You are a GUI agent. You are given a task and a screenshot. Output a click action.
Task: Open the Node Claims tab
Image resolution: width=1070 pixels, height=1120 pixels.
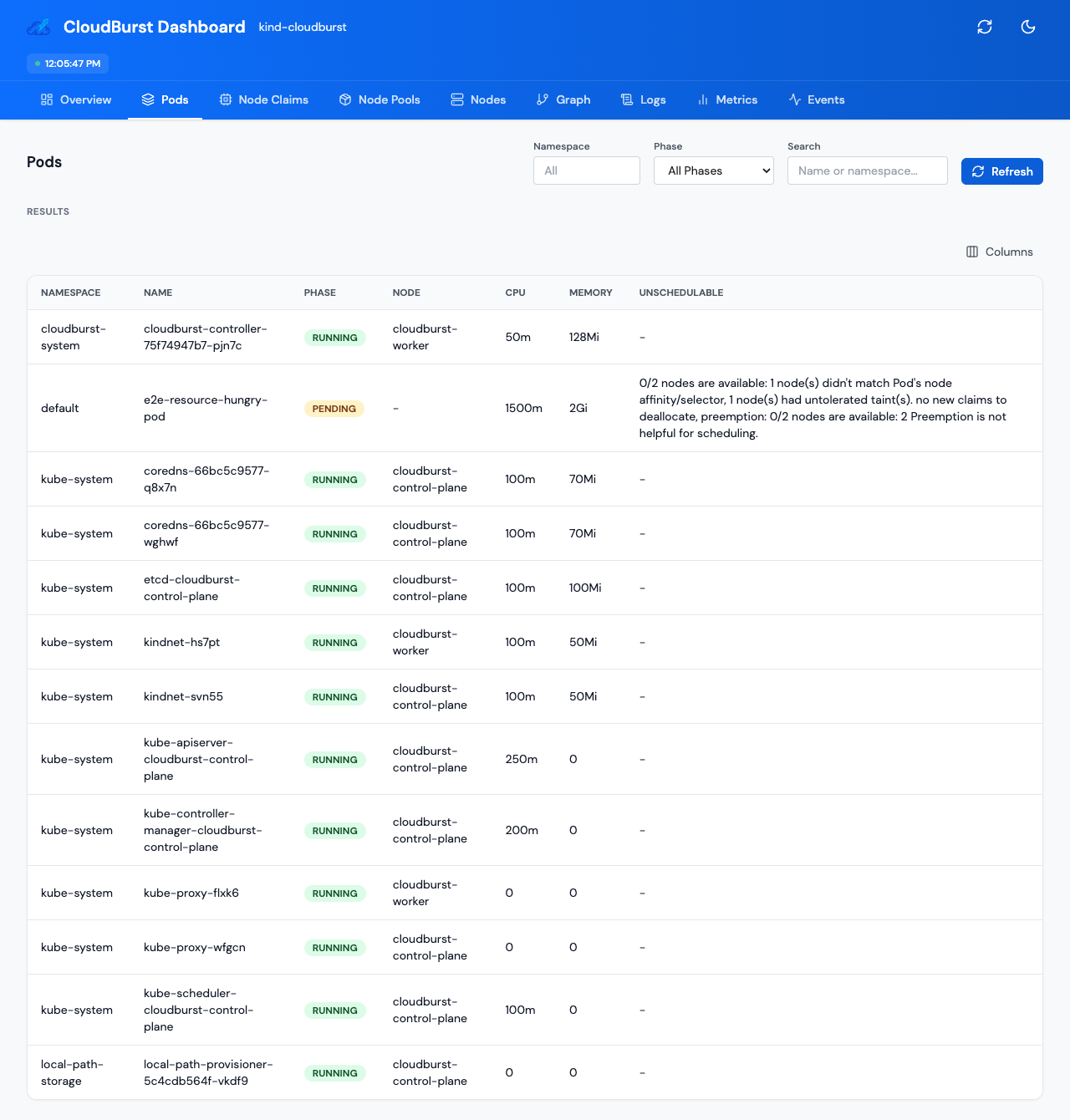coord(263,99)
